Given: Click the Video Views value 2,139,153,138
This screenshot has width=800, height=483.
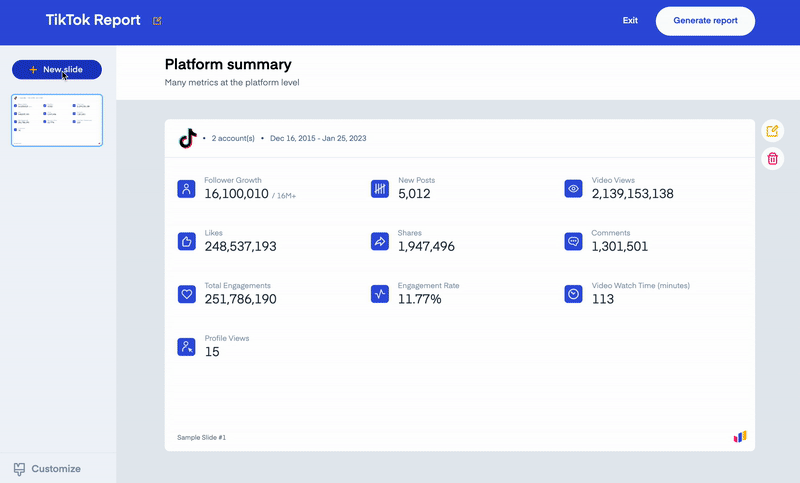Looking at the screenshot, I should (x=633, y=194).
